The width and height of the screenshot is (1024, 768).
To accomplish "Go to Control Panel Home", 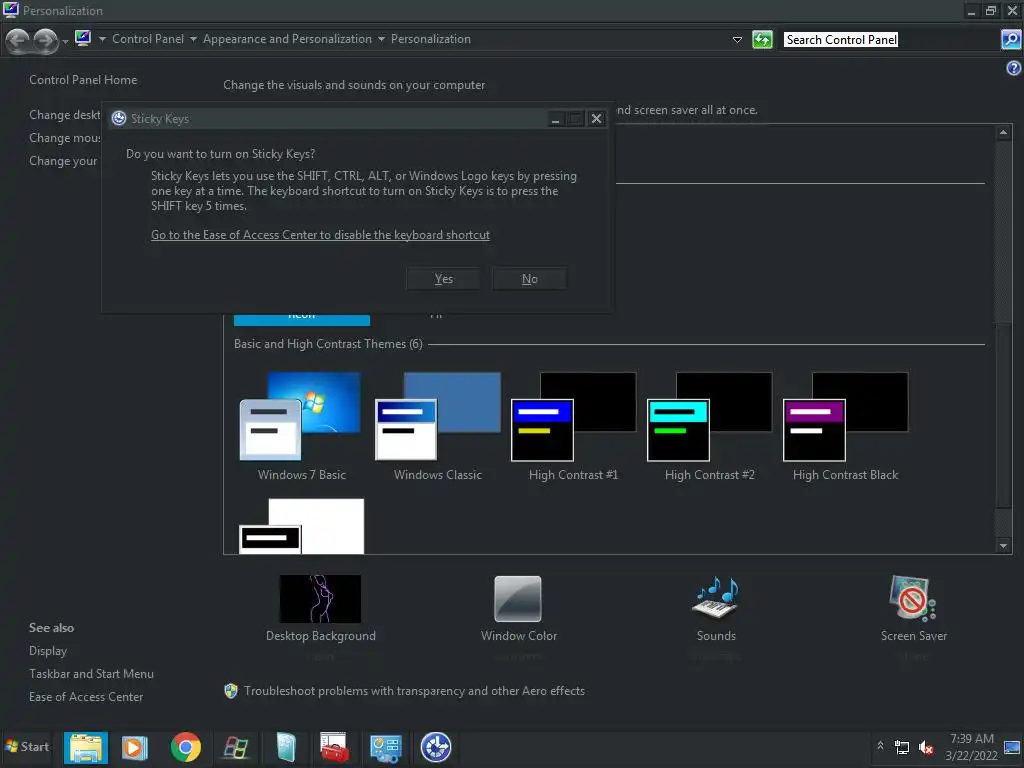I will click(83, 80).
